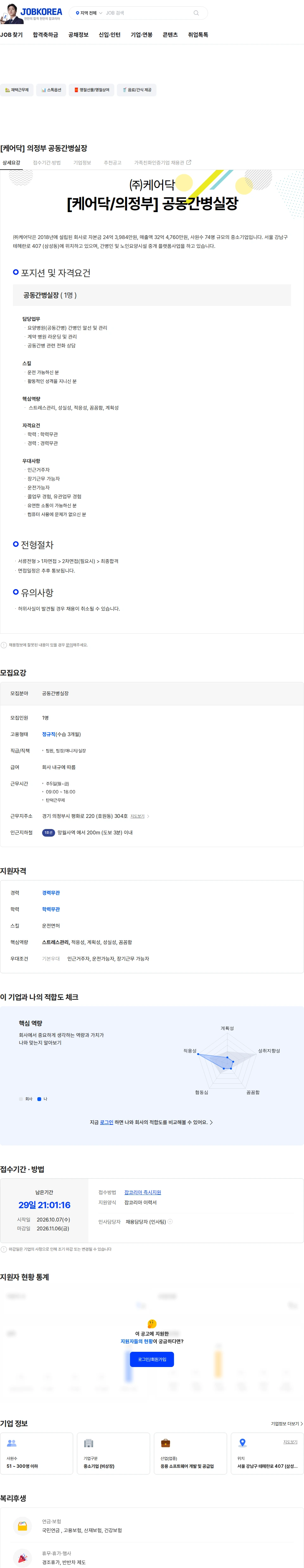Click chevron arrow after 근무지주소 지도보기
Viewport: 304px width, 1568px height.
[148, 816]
